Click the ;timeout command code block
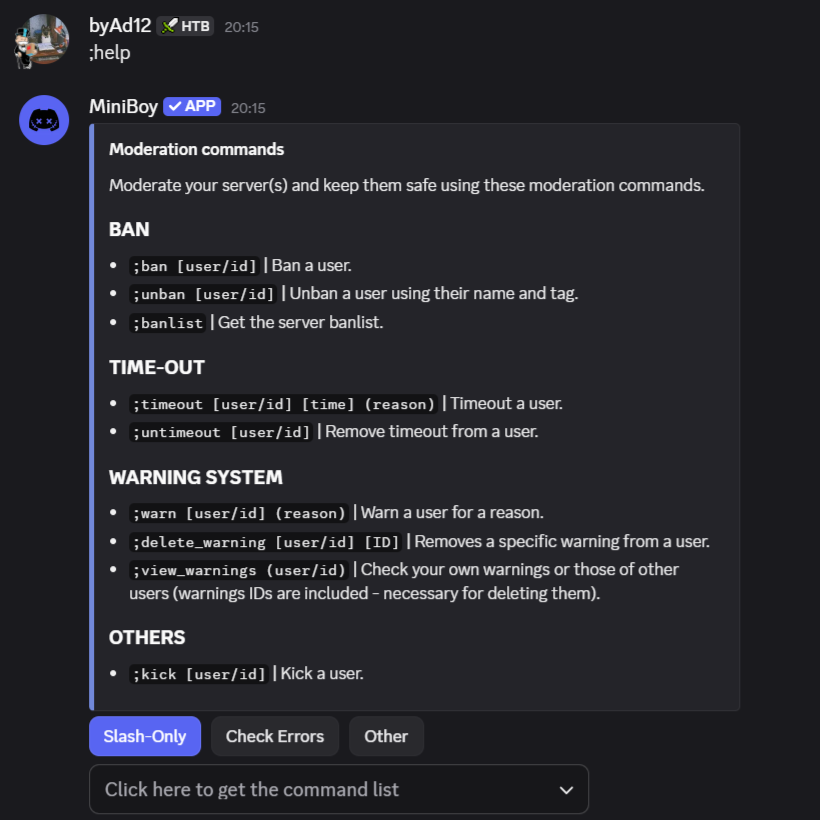 click(284, 404)
